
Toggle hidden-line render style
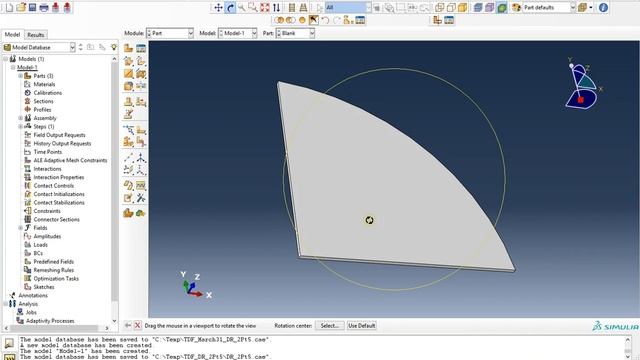pos(451,7)
